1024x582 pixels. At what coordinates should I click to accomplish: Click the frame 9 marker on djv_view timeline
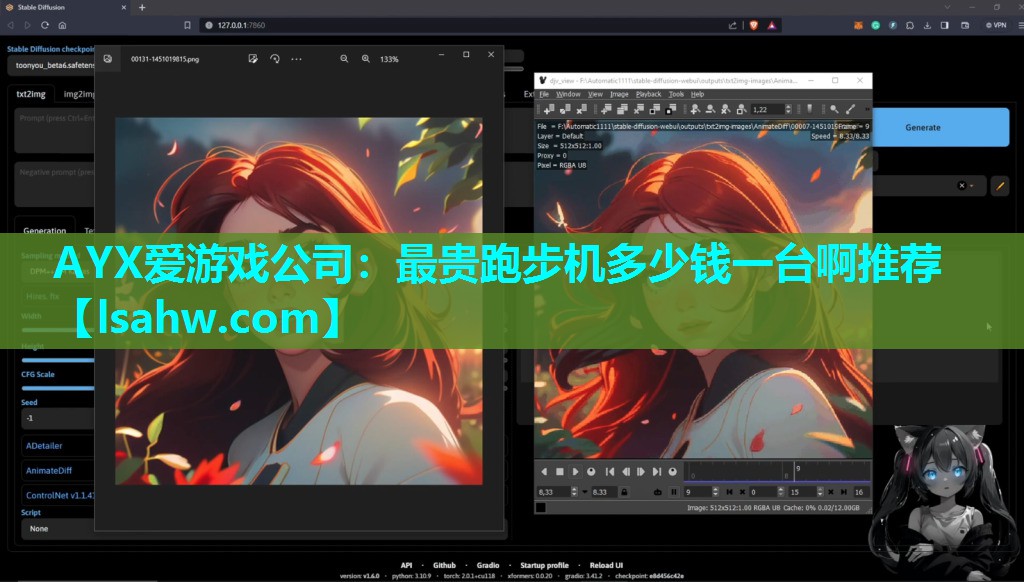coord(795,470)
